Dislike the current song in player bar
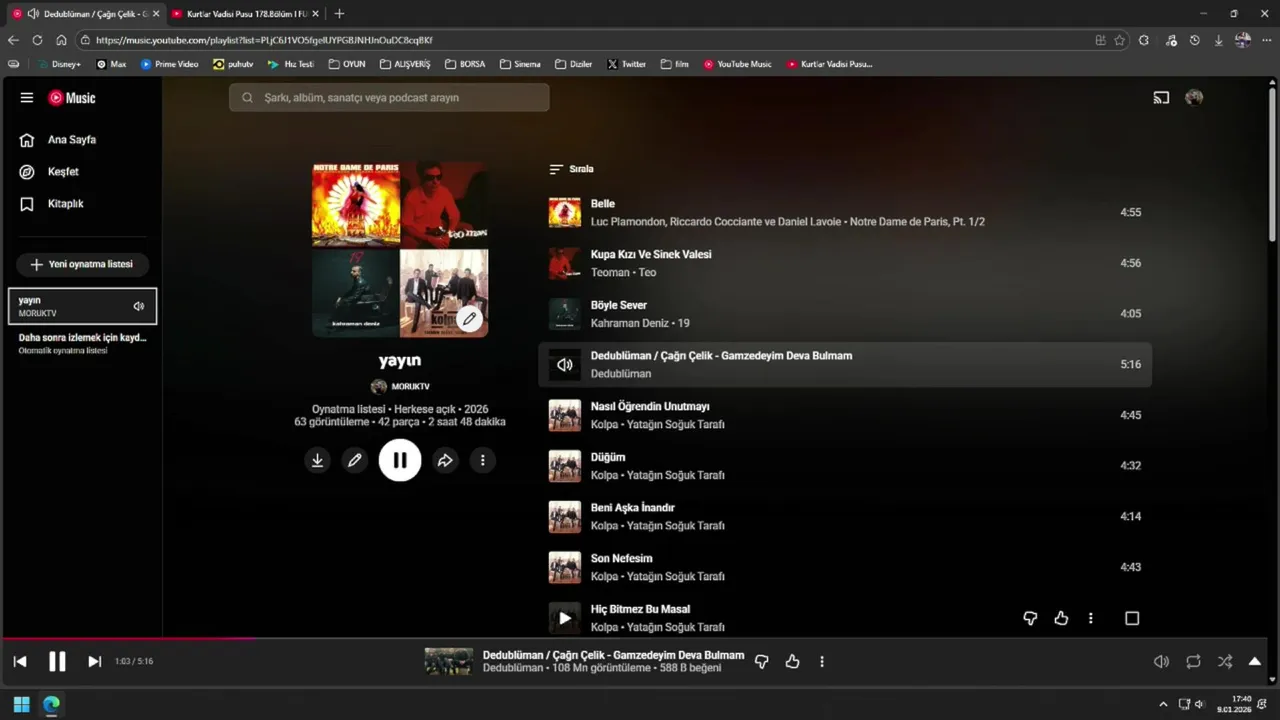Image resolution: width=1280 pixels, height=720 pixels. 762,662
